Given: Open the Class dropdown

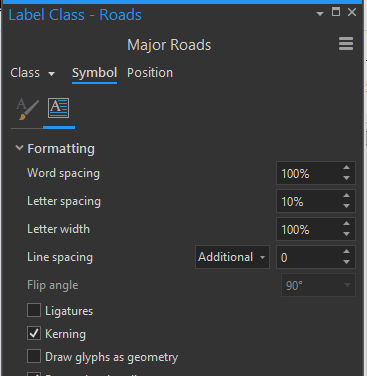Looking at the screenshot, I should pos(32,73).
